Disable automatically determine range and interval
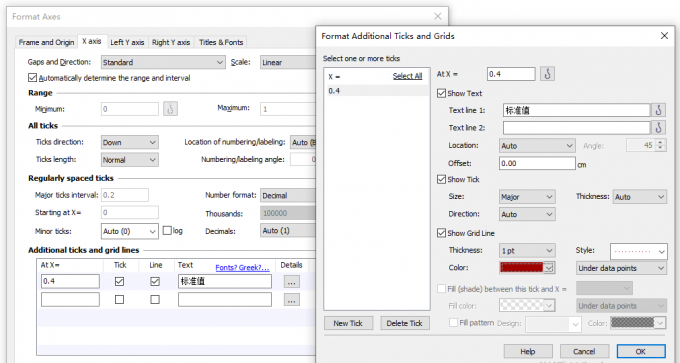This screenshot has height=363, width=680. tap(32, 78)
